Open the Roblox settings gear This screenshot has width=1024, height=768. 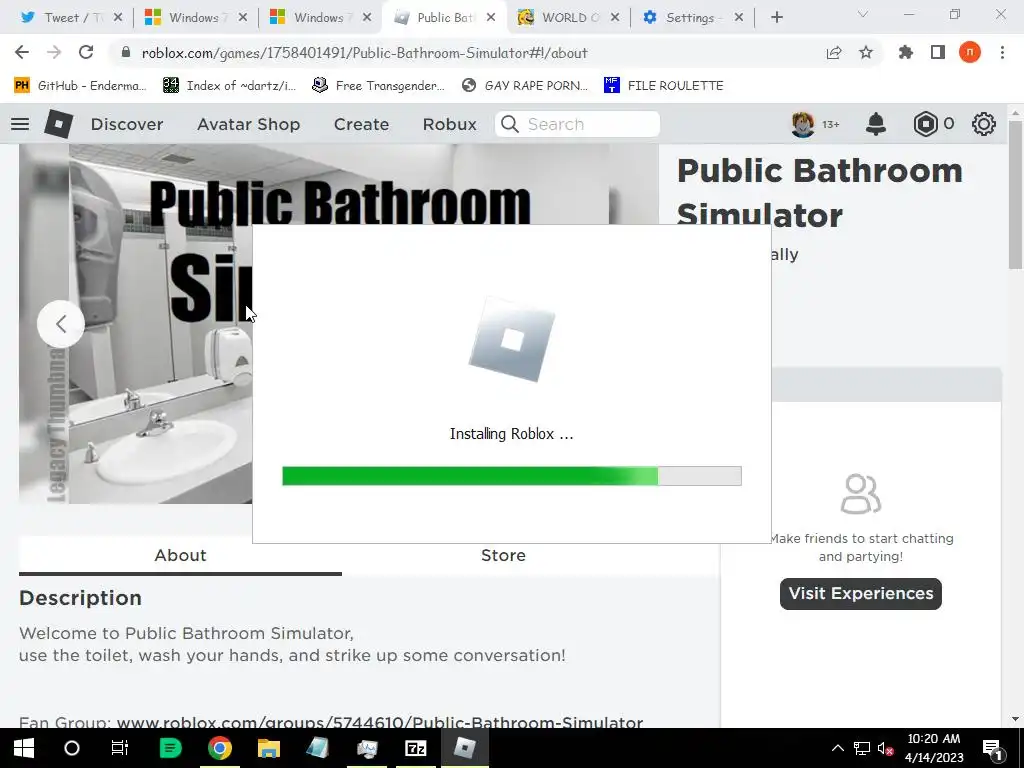point(984,123)
